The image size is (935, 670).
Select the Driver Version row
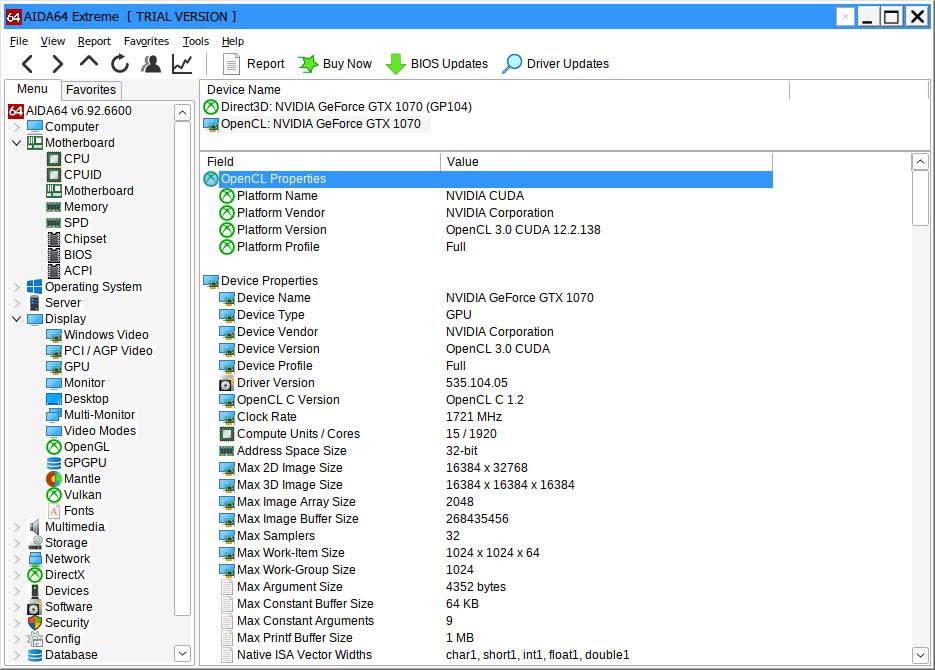(487, 383)
